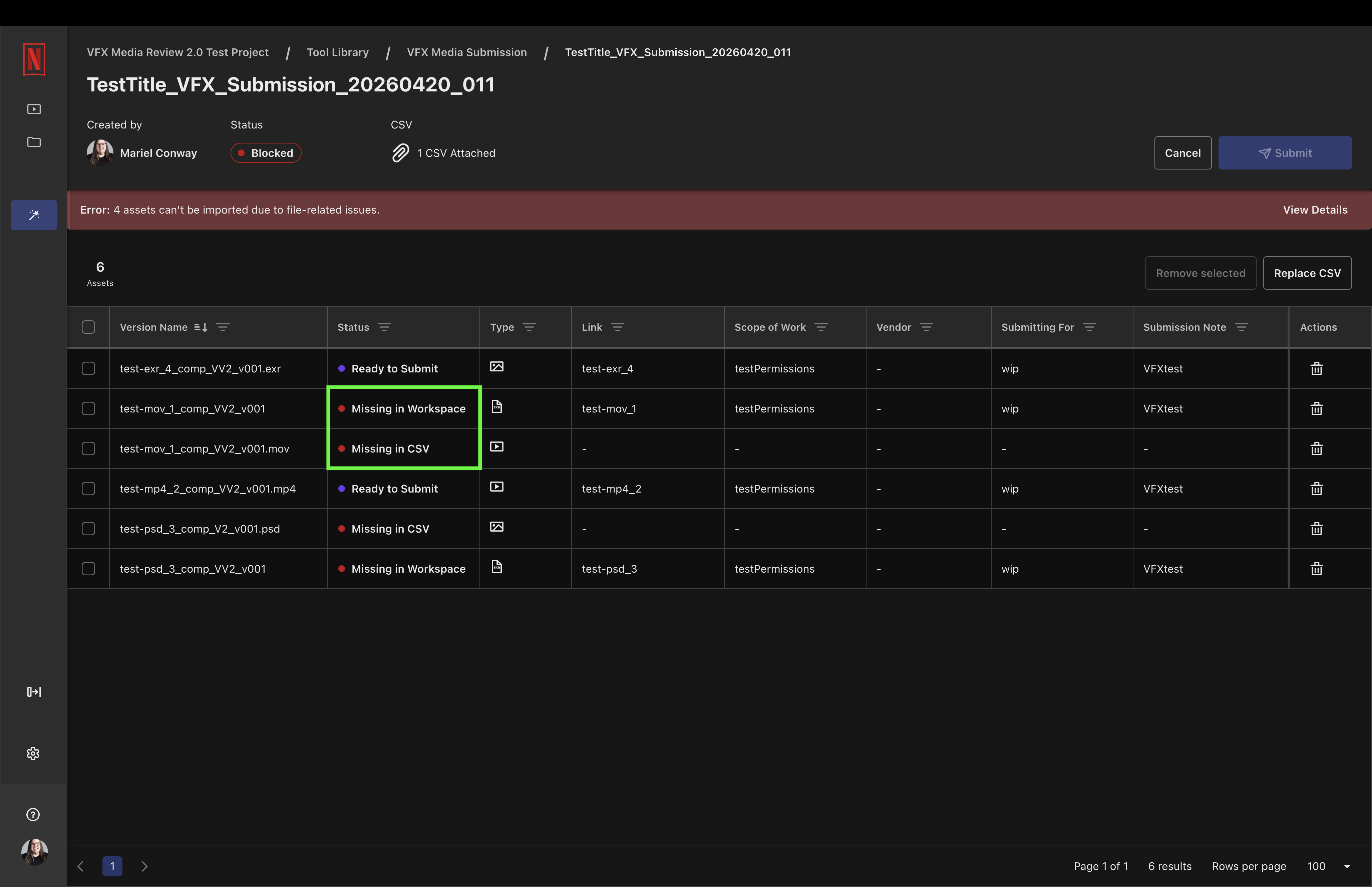This screenshot has height=887, width=1372.
Task: Select page 1 in pagination
Action: point(112,866)
